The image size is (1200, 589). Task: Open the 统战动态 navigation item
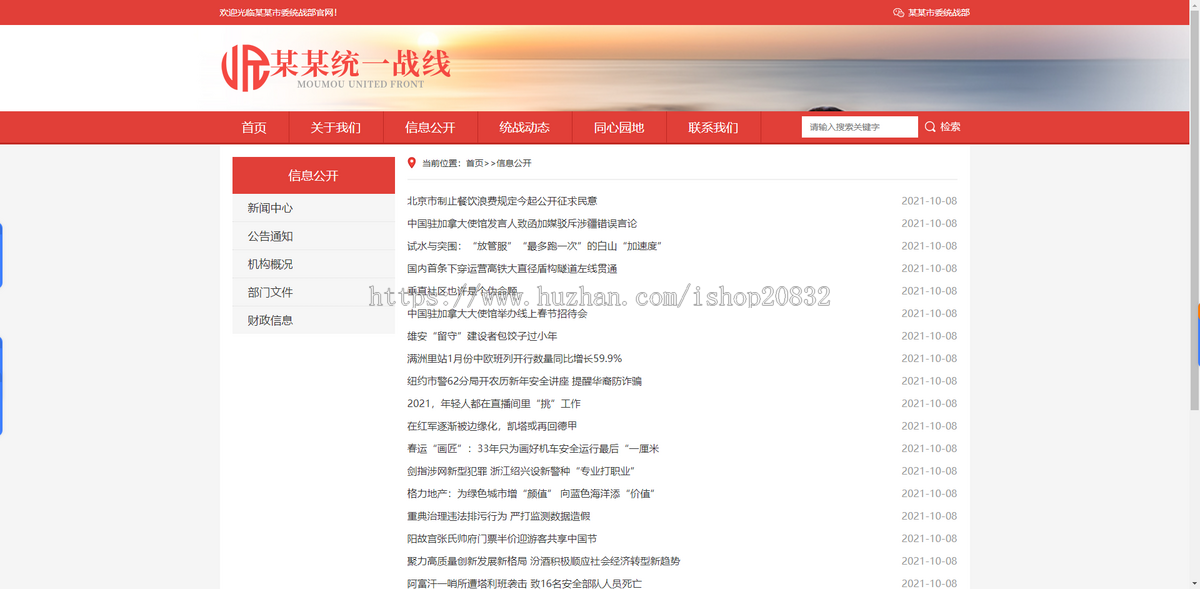(525, 128)
